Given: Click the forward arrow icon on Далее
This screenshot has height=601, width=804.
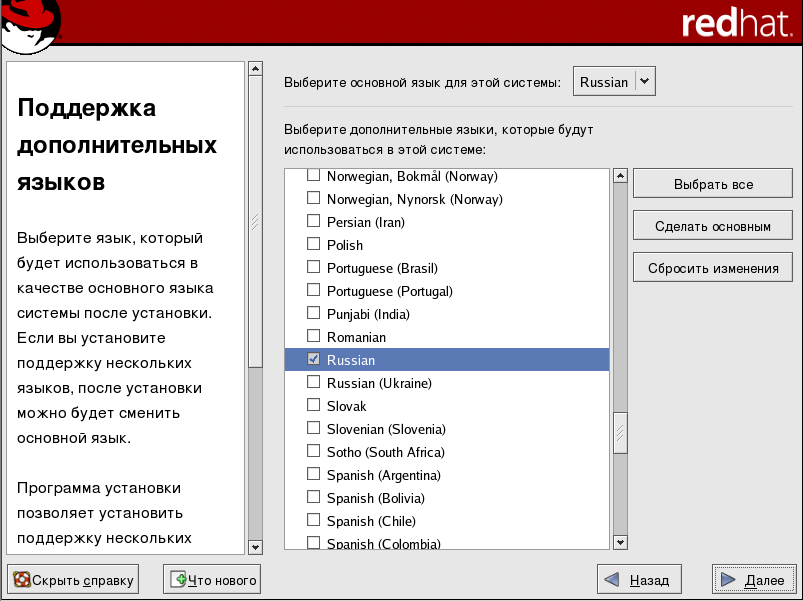Looking at the screenshot, I should pos(729,579).
